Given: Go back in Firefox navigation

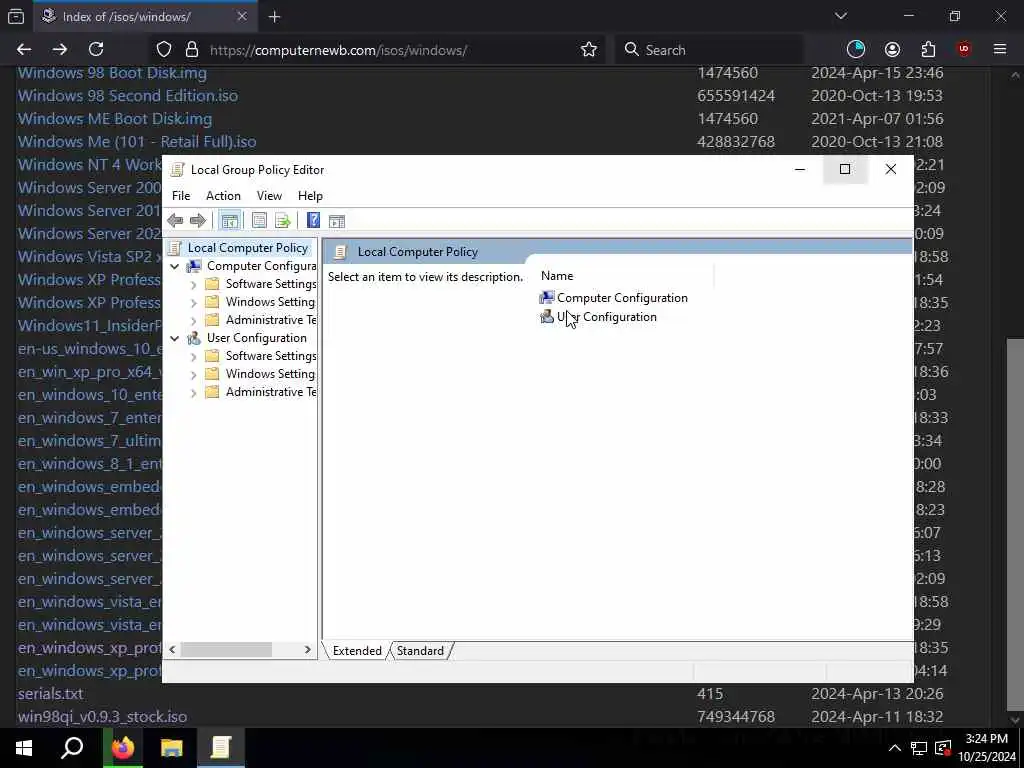Looking at the screenshot, I should pos(24,49).
